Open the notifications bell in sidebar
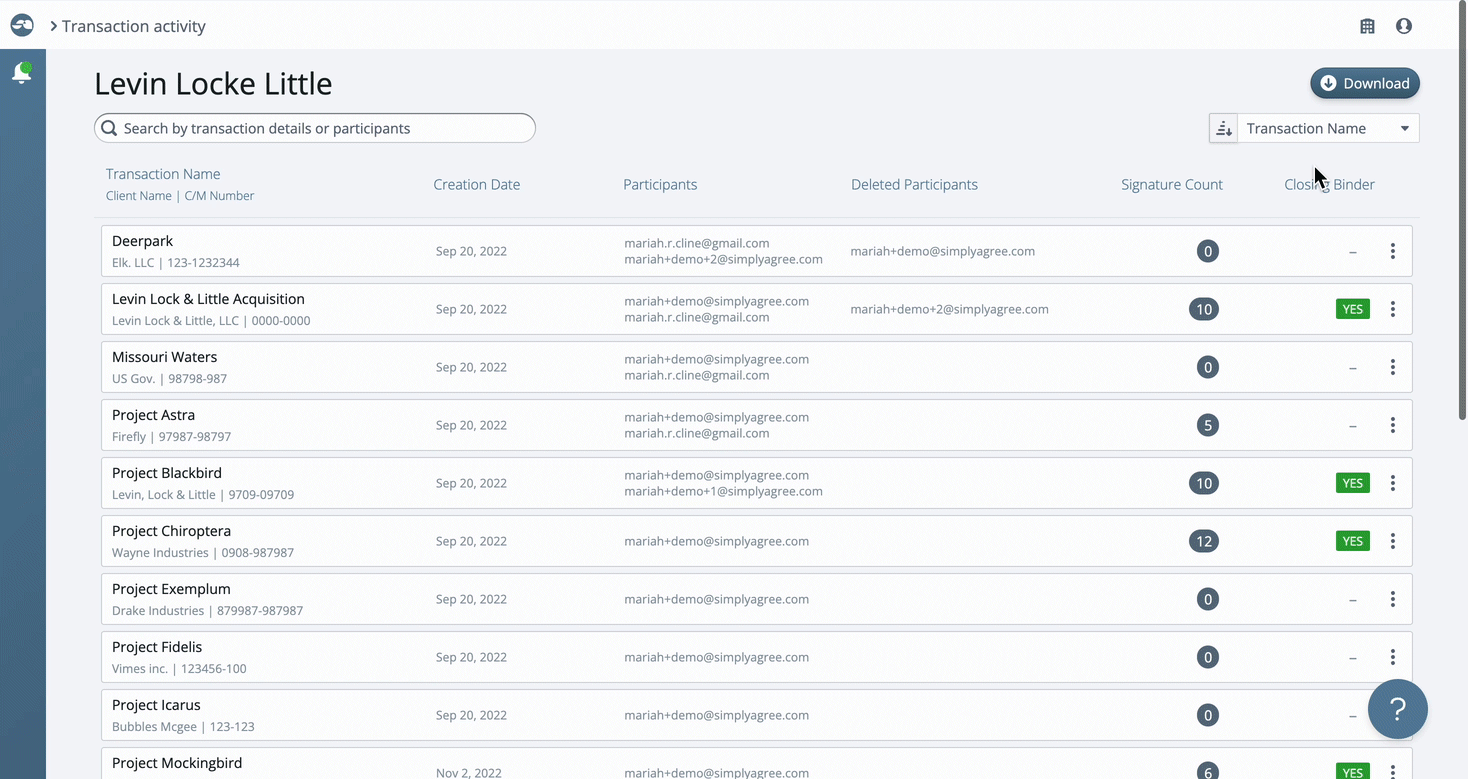The height and width of the screenshot is (779, 1468). [x=21, y=72]
